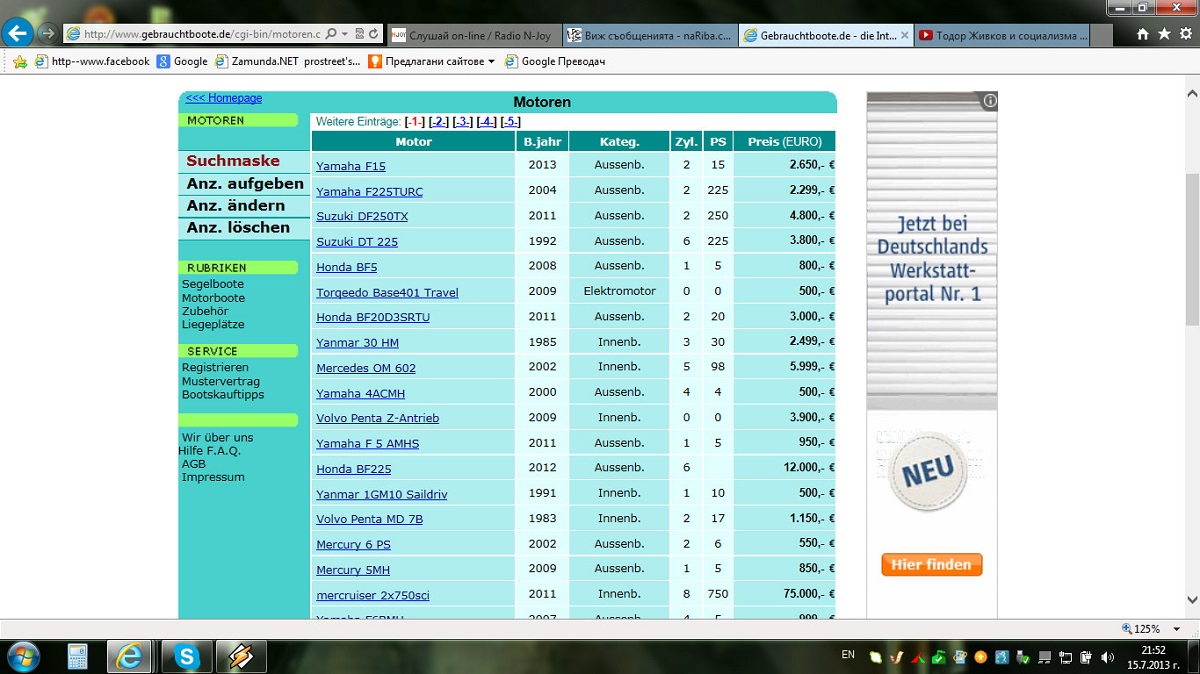Screen dimensions: 1200x674
Task: Go to results page 4
Action: tap(486, 121)
